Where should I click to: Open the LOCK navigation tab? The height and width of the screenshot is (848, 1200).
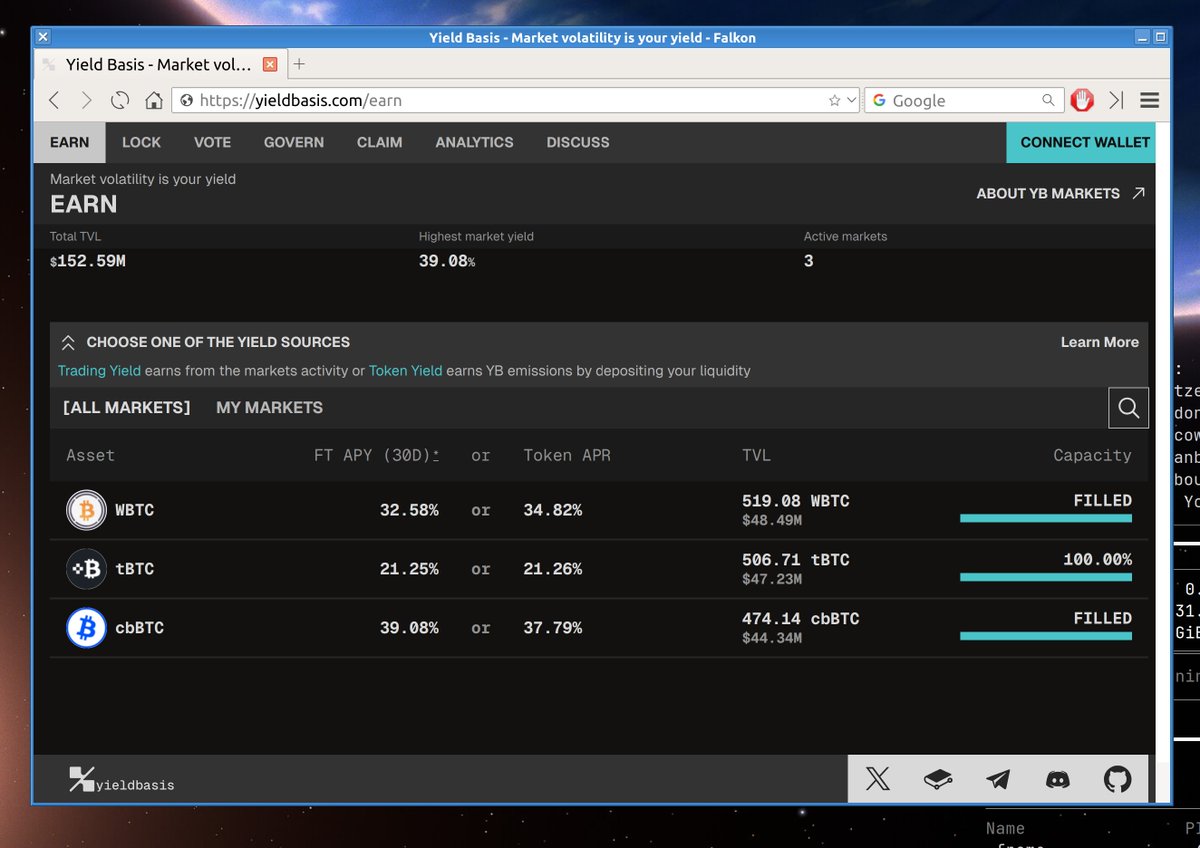click(141, 142)
